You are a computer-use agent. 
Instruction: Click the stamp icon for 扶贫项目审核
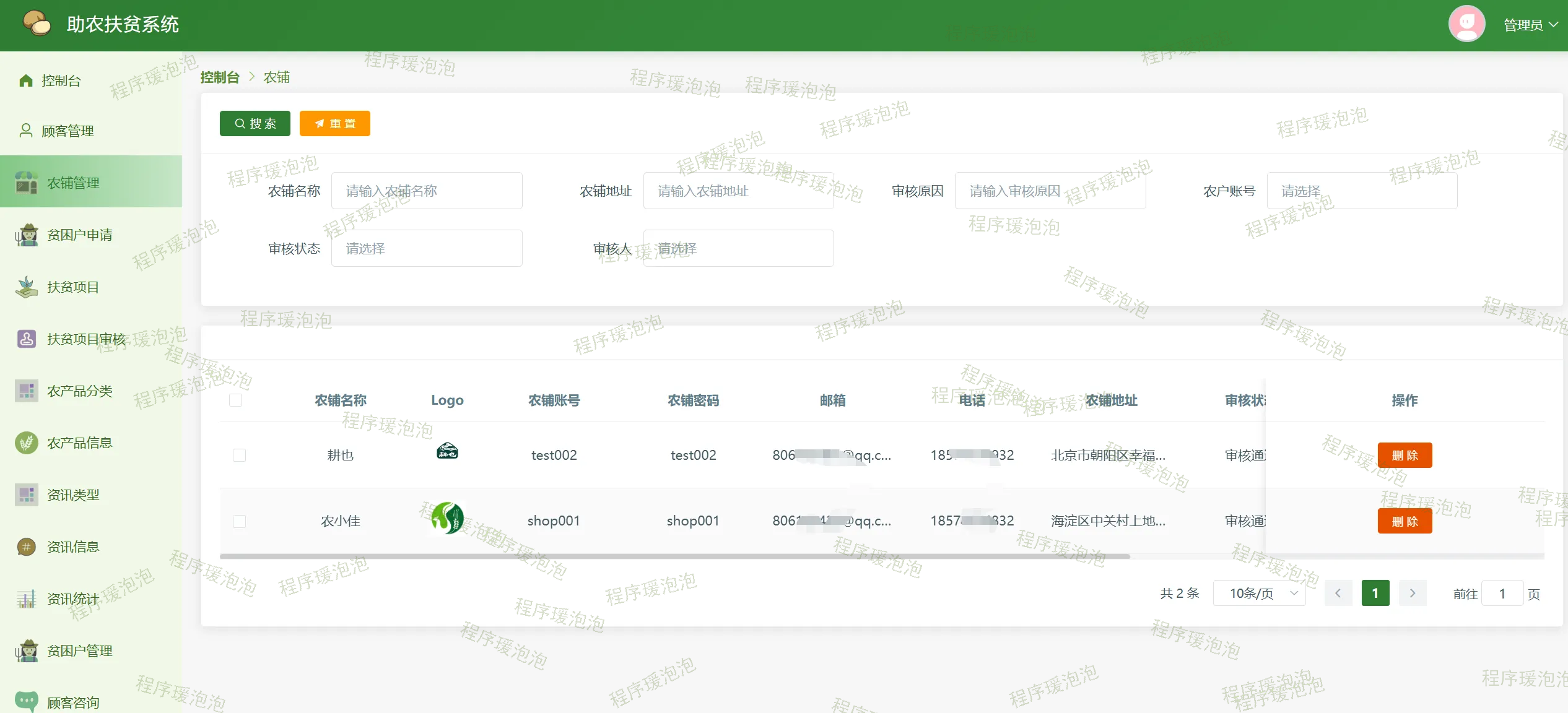[26, 339]
